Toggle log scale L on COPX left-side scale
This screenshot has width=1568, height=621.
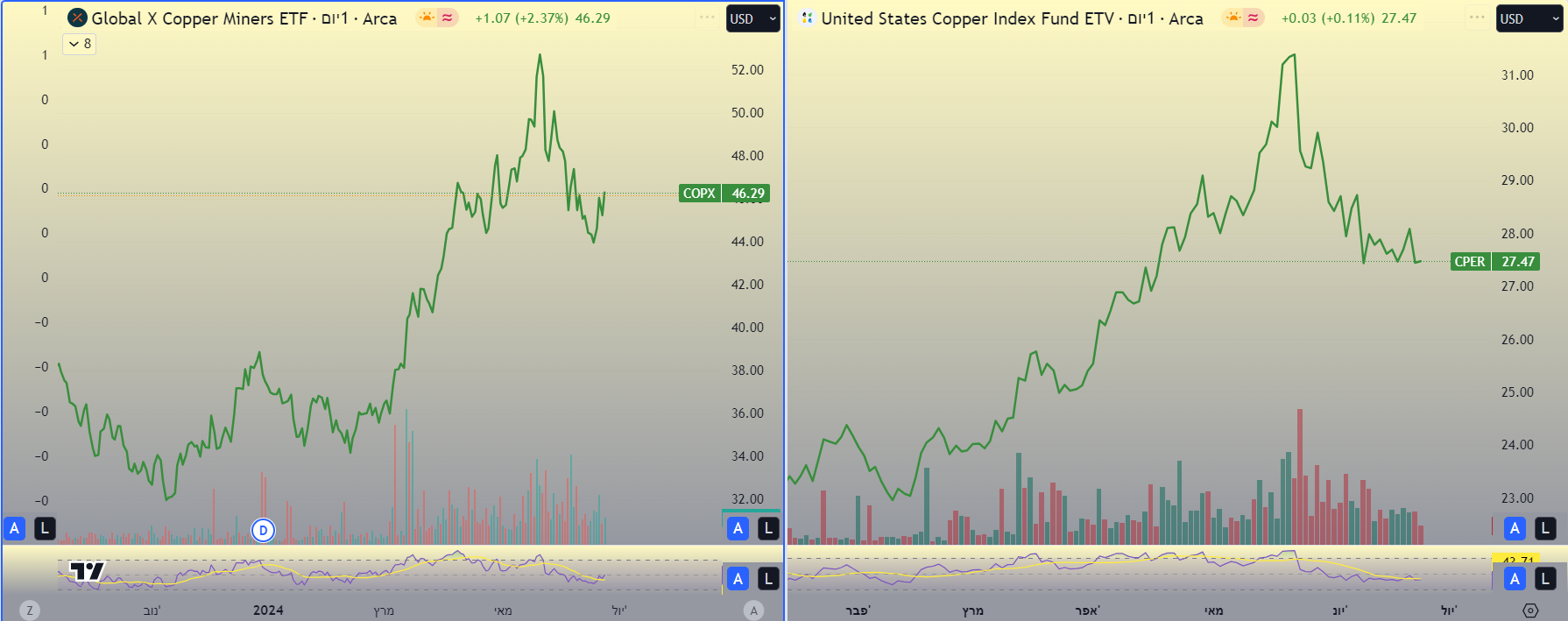coord(45,528)
